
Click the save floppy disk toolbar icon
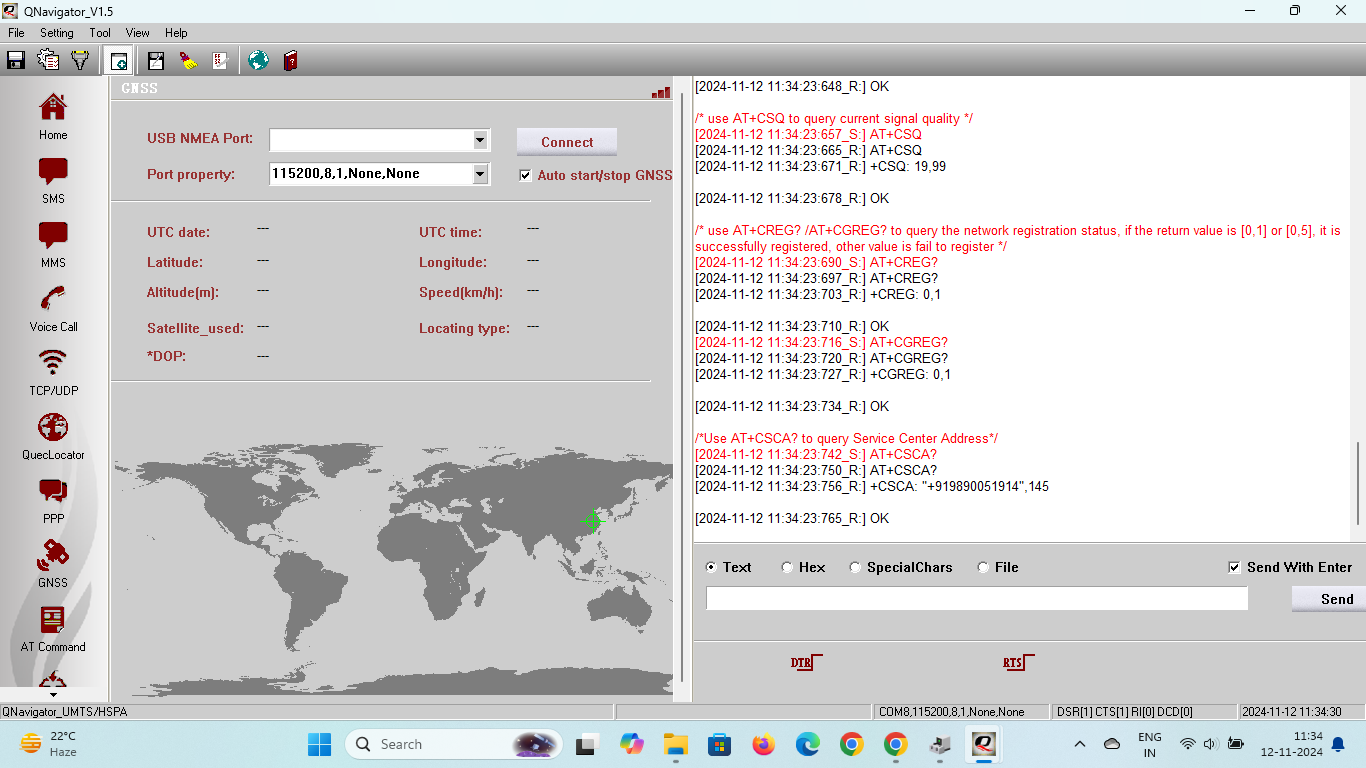16,61
